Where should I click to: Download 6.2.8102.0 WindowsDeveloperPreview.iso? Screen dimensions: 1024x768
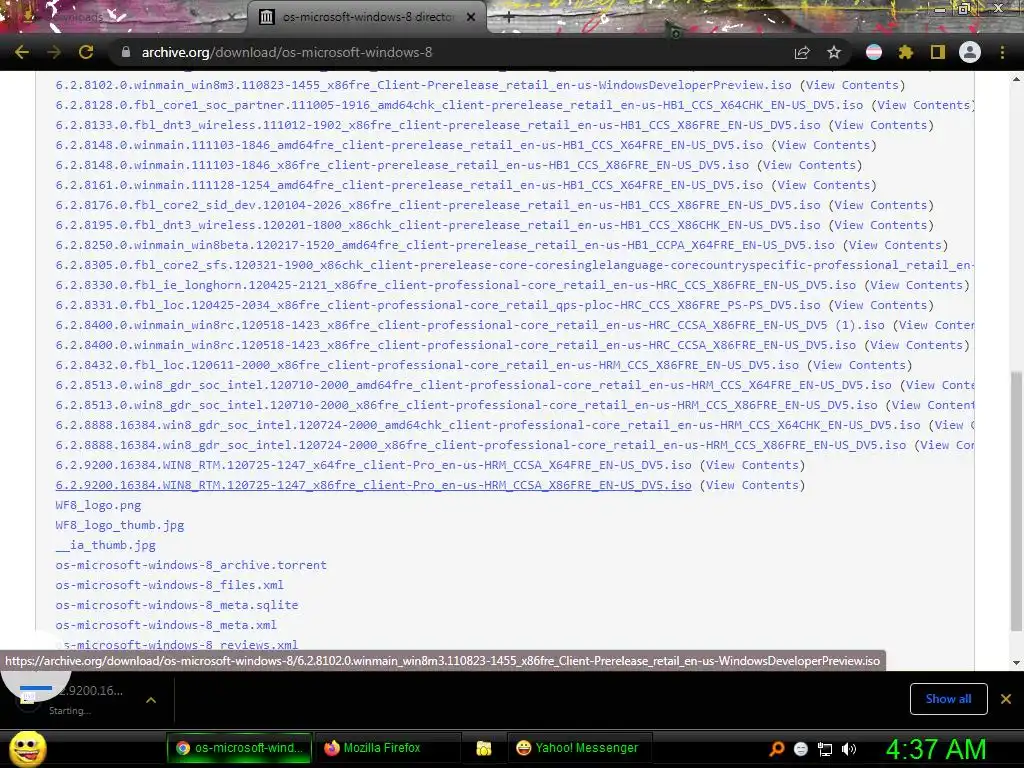[x=423, y=85]
